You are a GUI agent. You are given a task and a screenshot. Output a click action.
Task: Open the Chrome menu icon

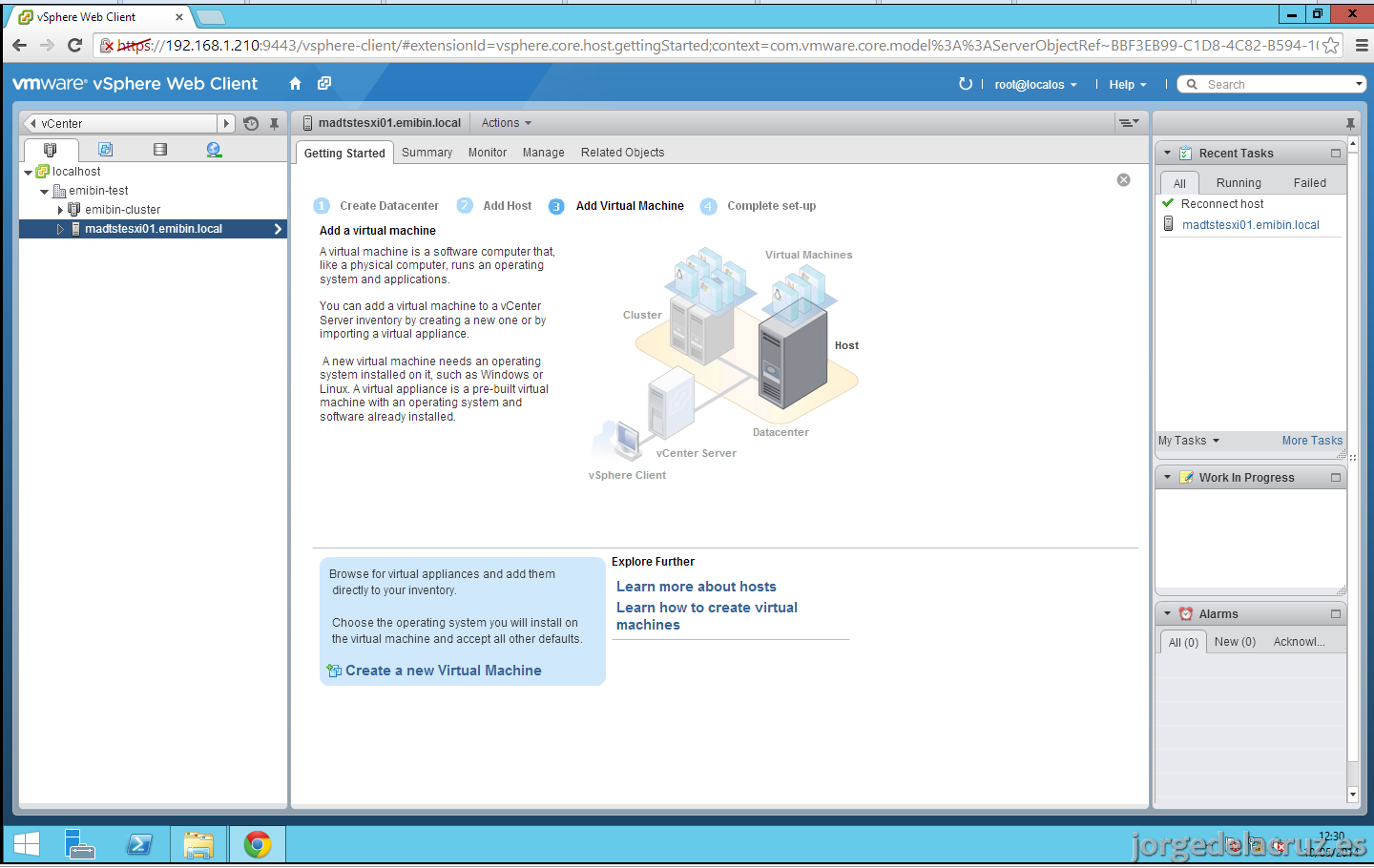point(1362,45)
